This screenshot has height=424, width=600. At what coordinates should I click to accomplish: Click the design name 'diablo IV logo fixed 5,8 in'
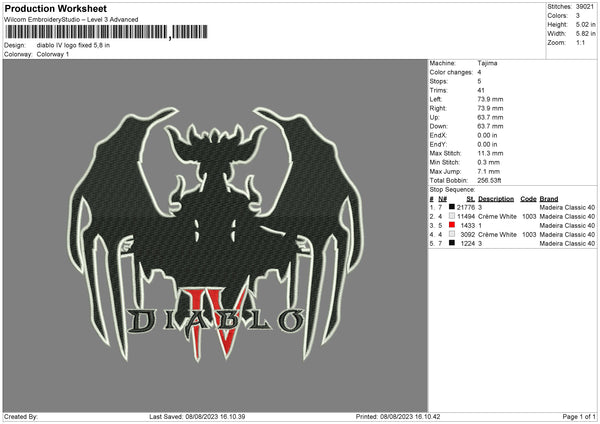73,45
